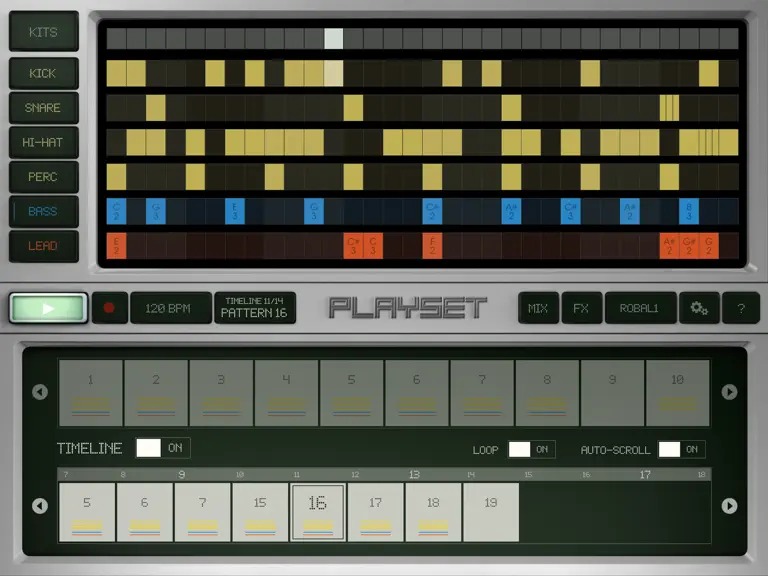Select pattern 17 in the timeline
Viewport: 768px width, 576px height.
pyautogui.click(x=376, y=512)
